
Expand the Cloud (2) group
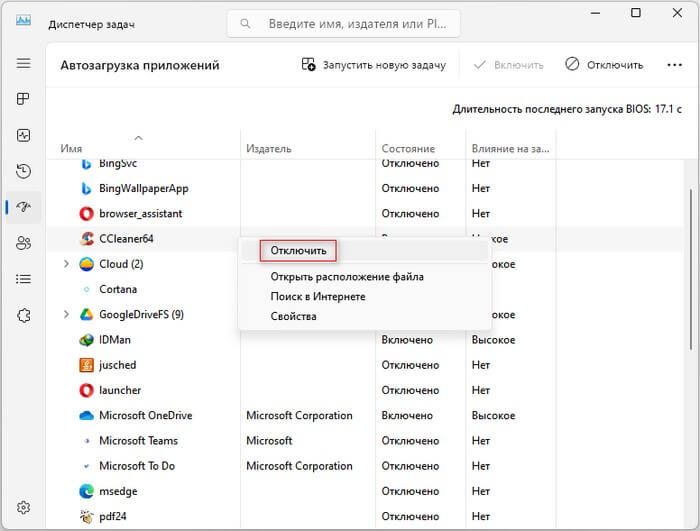pos(66,264)
